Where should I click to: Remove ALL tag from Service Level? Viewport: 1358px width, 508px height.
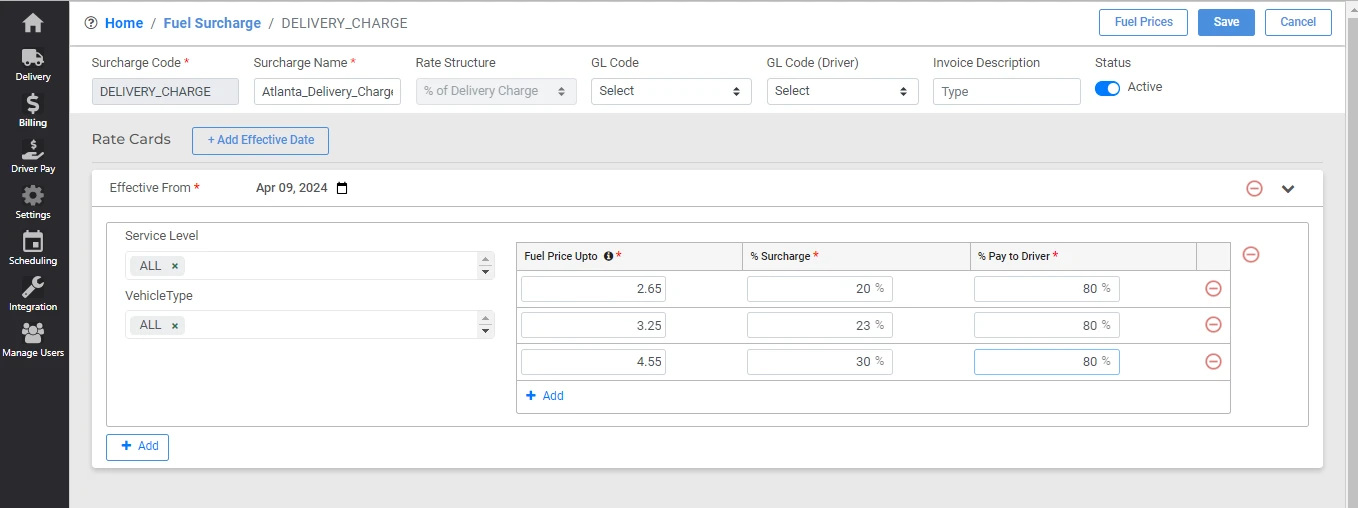pyautogui.click(x=175, y=266)
